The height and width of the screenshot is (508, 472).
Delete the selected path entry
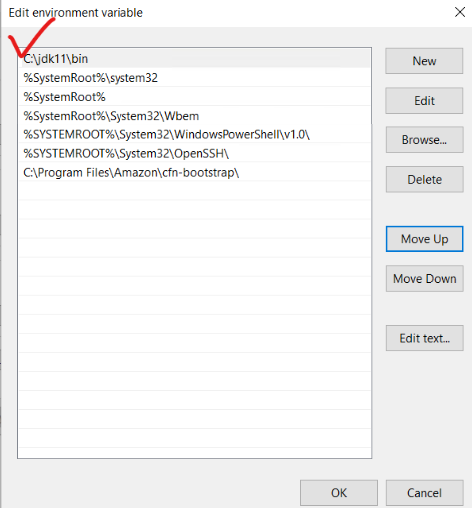(x=424, y=180)
